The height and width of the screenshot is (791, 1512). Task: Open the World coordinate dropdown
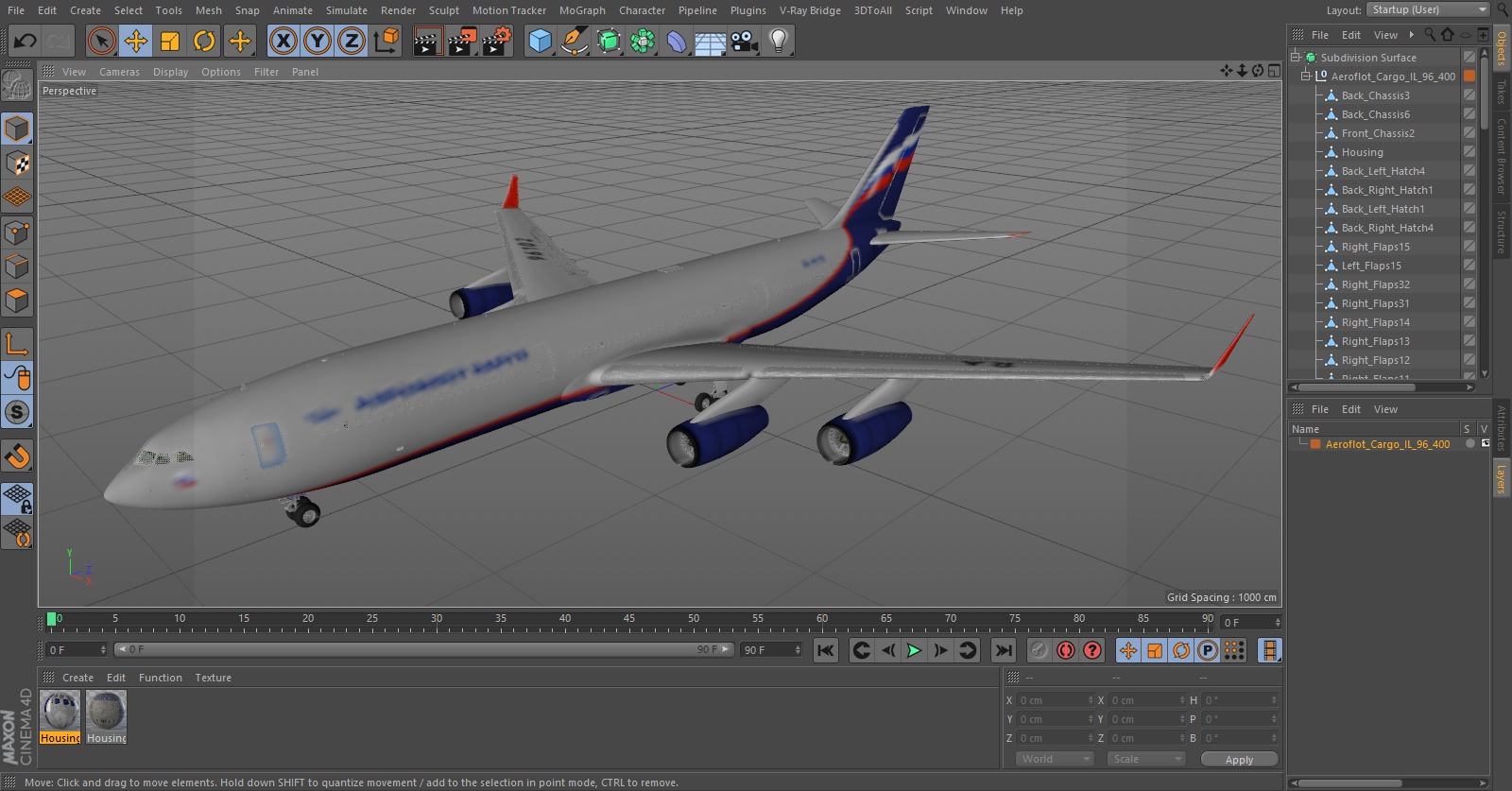coord(1055,759)
